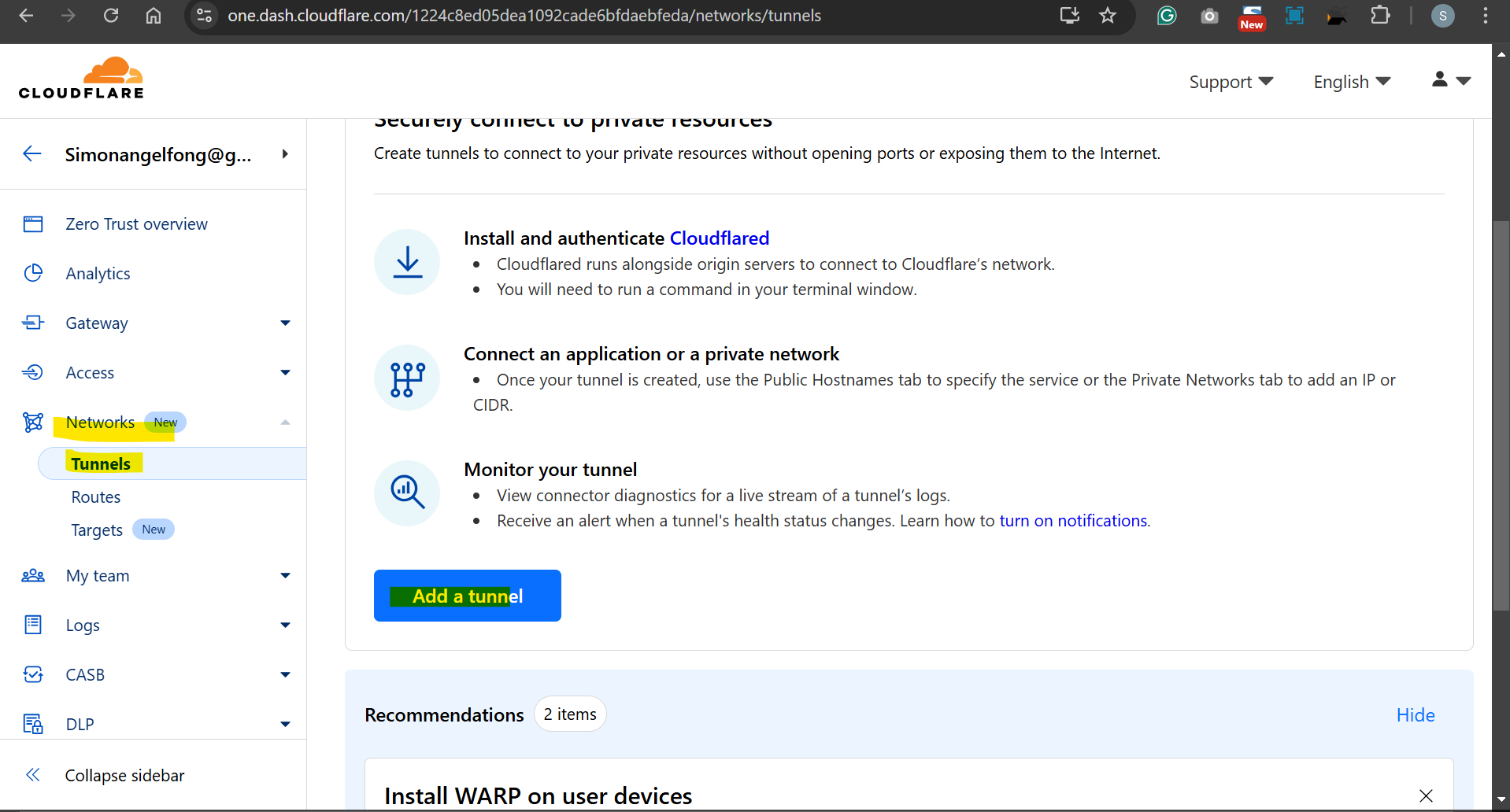Expand account switcher next to Simonangelfong
Image resolution: width=1510 pixels, height=812 pixels.
point(285,154)
